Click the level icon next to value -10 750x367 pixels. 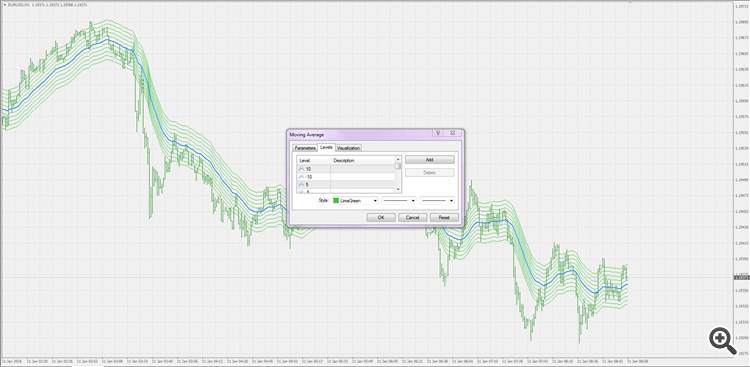tap(301, 177)
